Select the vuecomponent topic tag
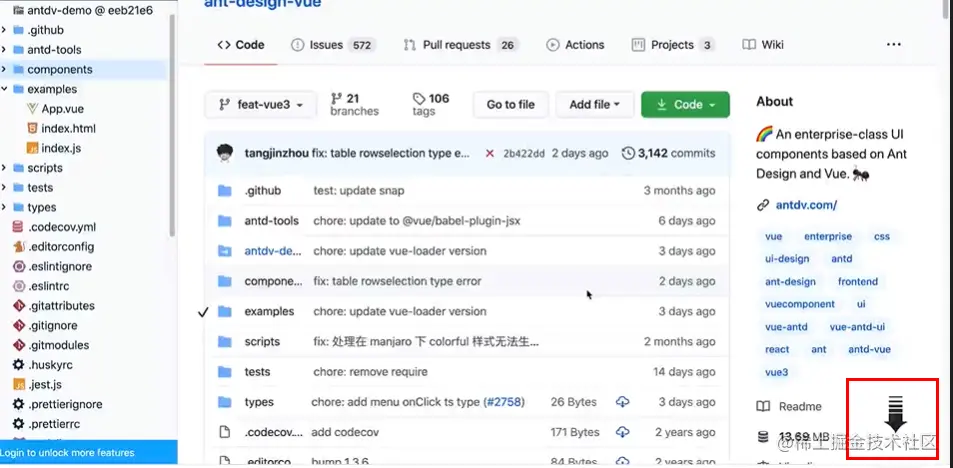This screenshot has width=953, height=468. tap(800, 304)
